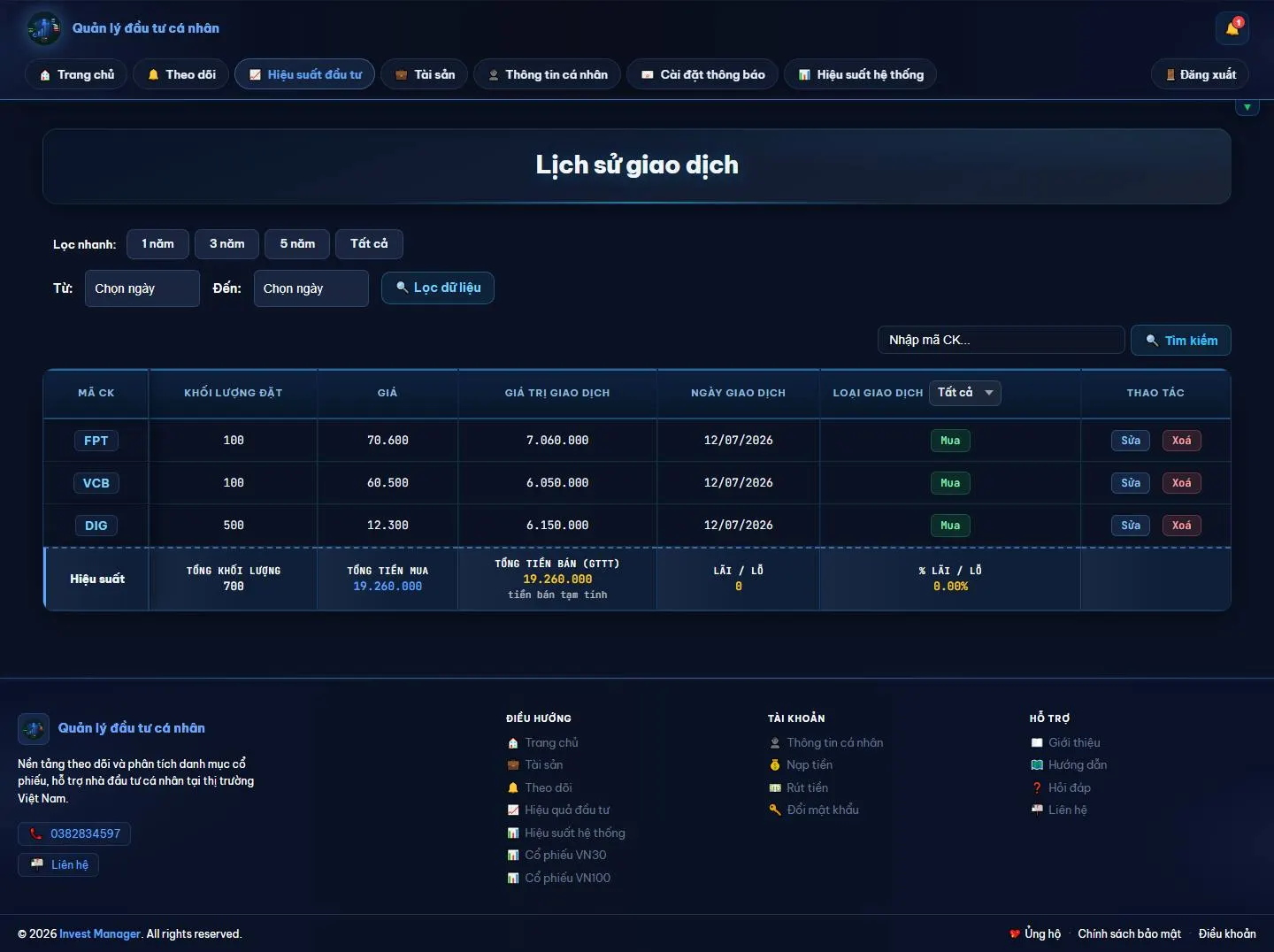Select the 1 năm quick filter

coord(157,244)
